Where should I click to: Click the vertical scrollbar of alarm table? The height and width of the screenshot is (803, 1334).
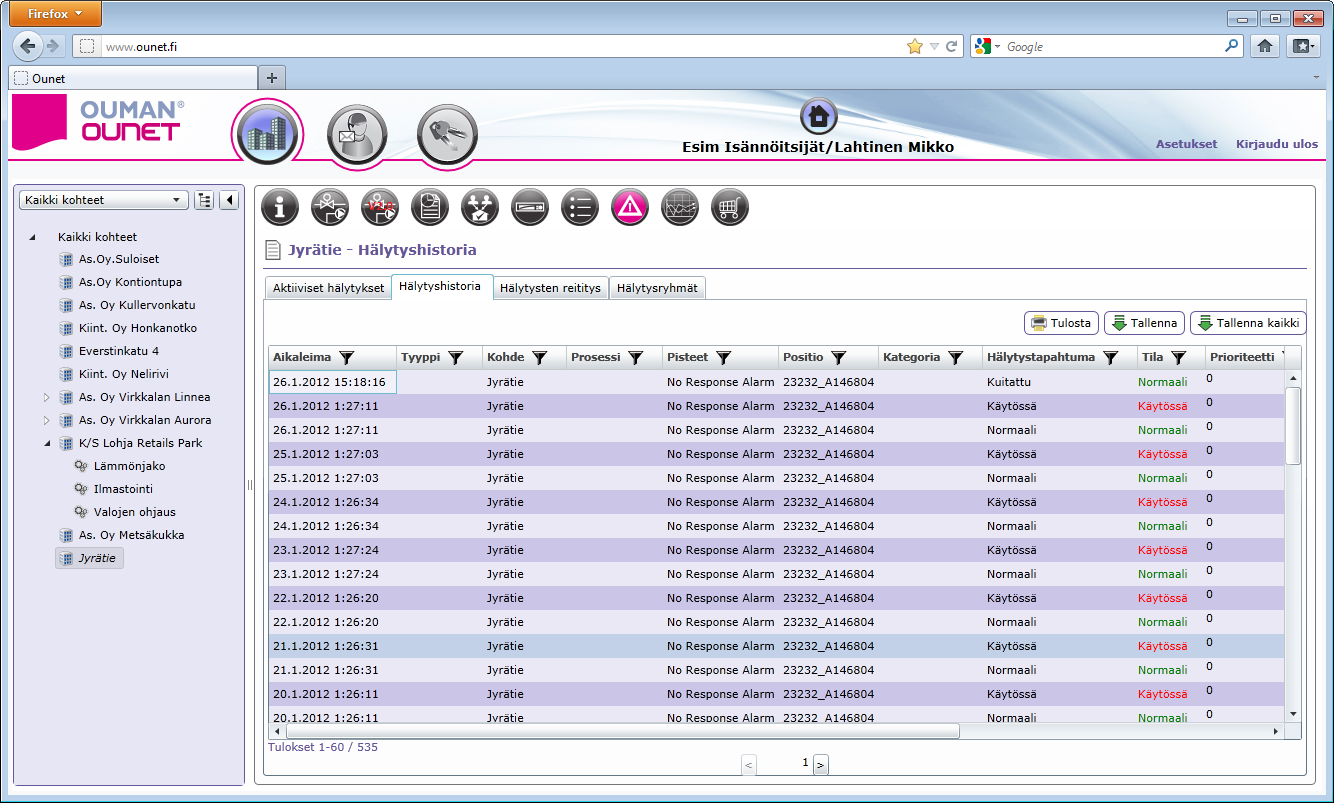(x=1293, y=425)
